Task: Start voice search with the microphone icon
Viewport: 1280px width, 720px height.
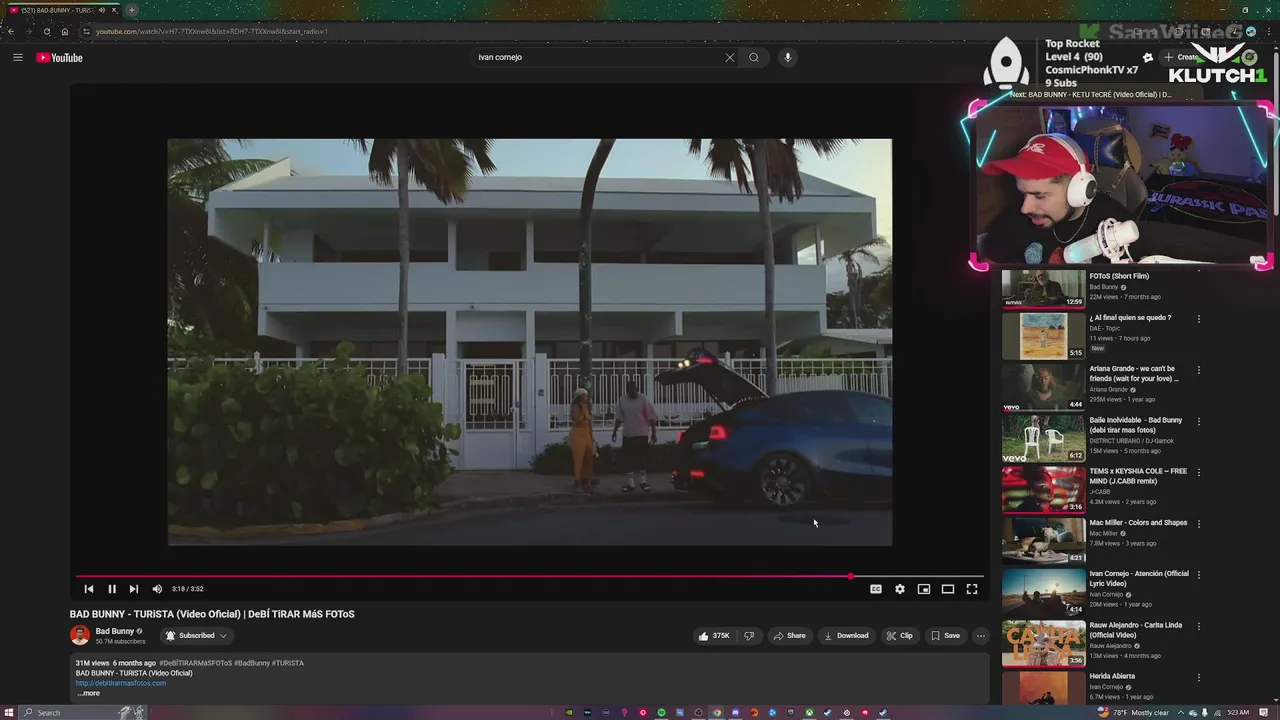Action: (788, 57)
